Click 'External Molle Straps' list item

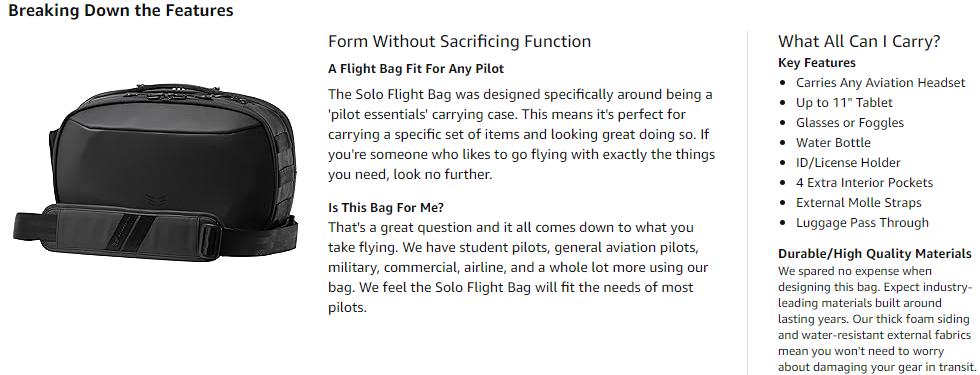point(858,202)
